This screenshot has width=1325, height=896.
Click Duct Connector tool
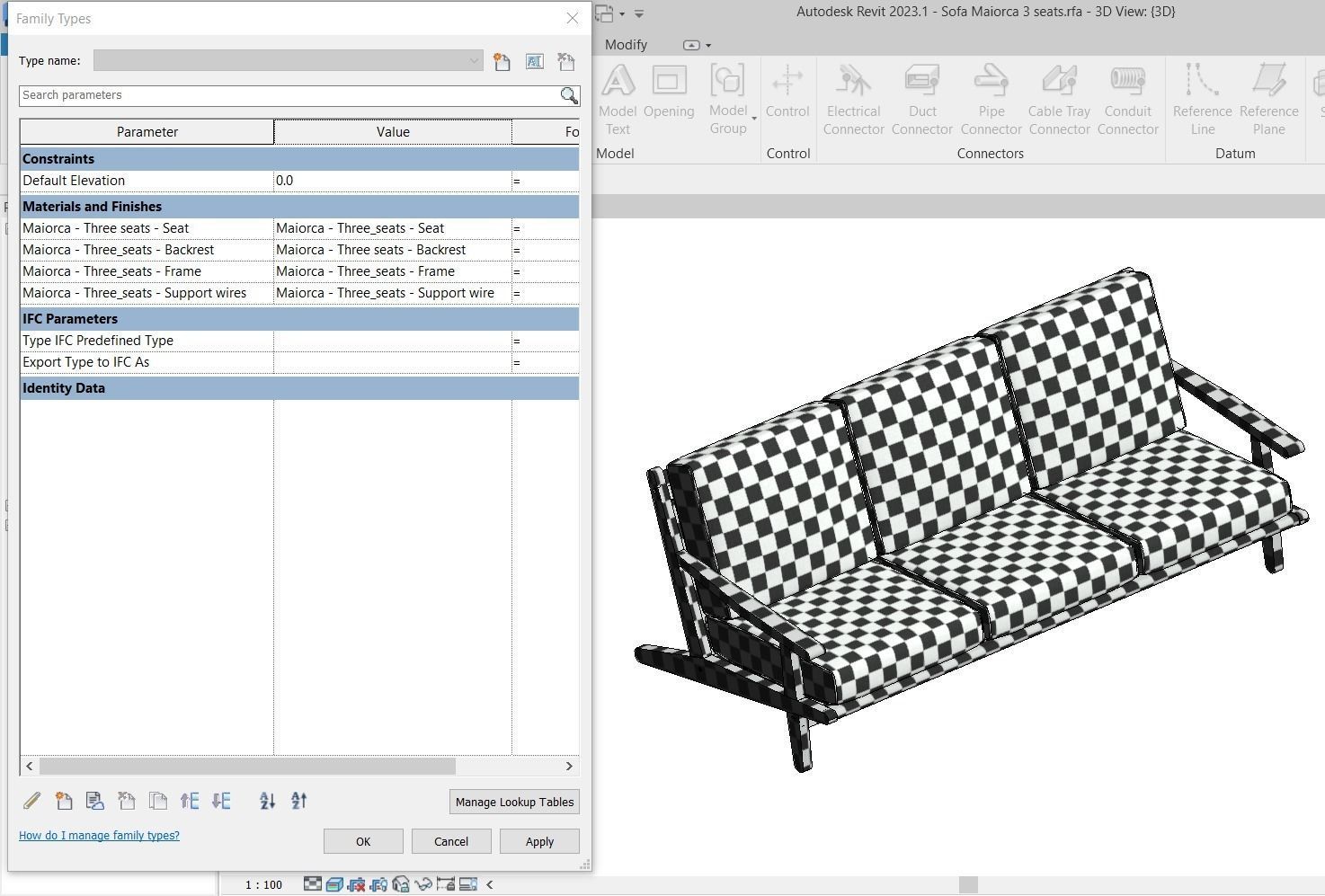(x=922, y=99)
